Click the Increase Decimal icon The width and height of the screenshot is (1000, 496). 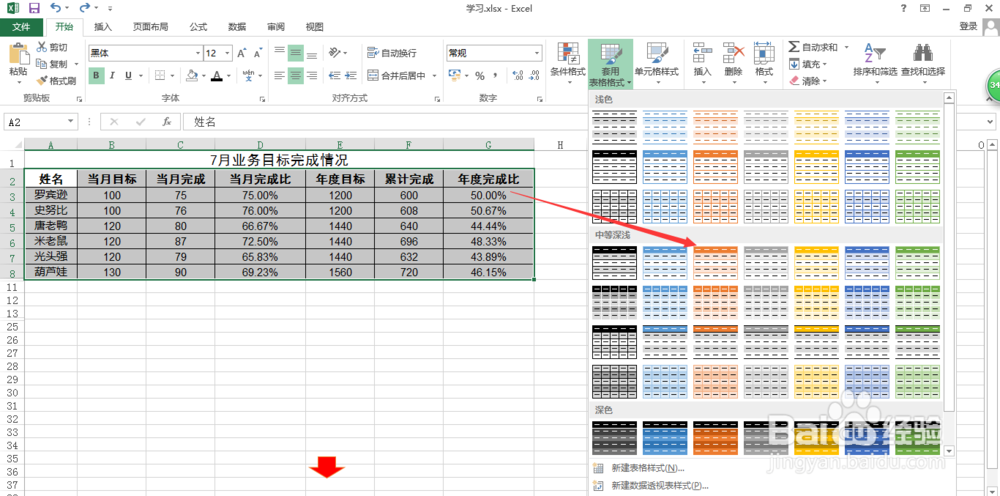[518, 76]
